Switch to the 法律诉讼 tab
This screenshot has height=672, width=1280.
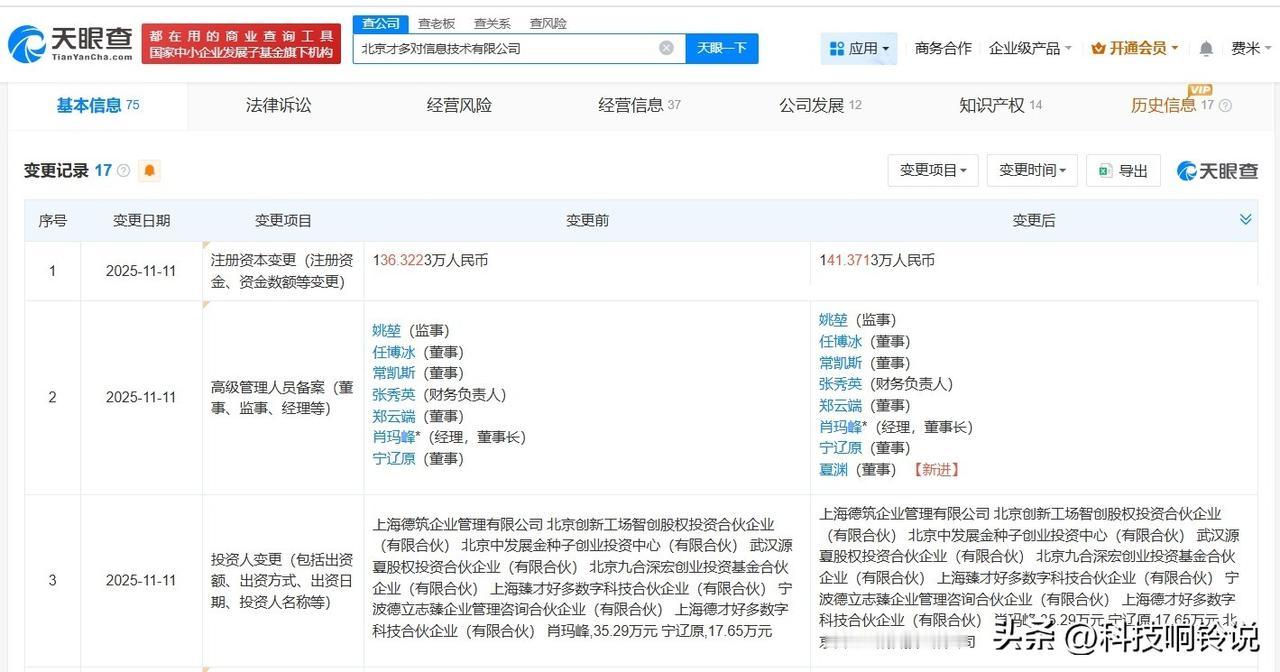[278, 104]
